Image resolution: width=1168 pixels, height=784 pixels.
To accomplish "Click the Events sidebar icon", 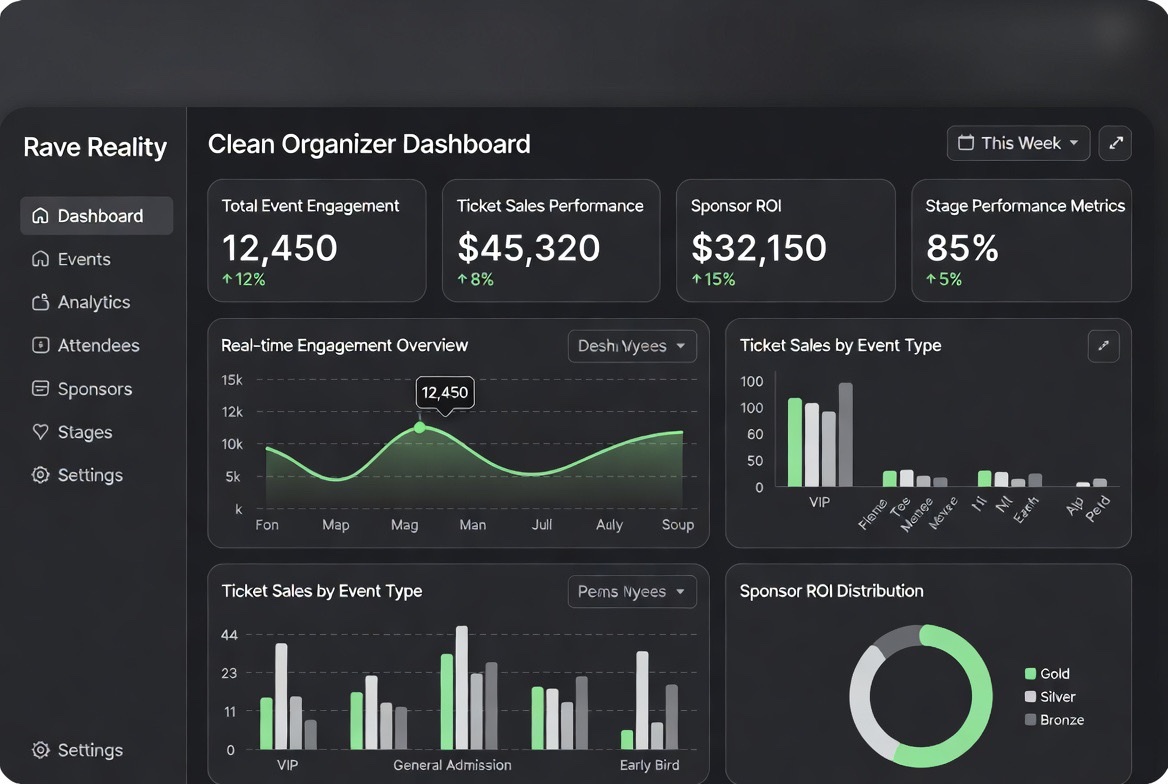I will pyautogui.click(x=40, y=259).
